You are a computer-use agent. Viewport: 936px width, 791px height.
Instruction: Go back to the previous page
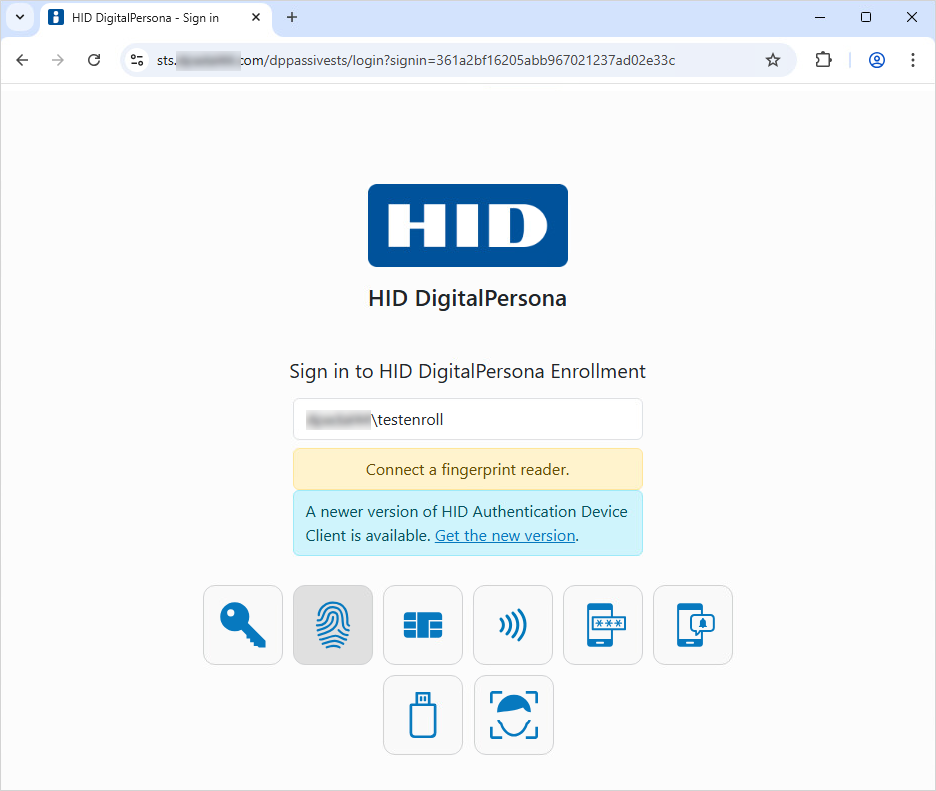click(x=22, y=60)
